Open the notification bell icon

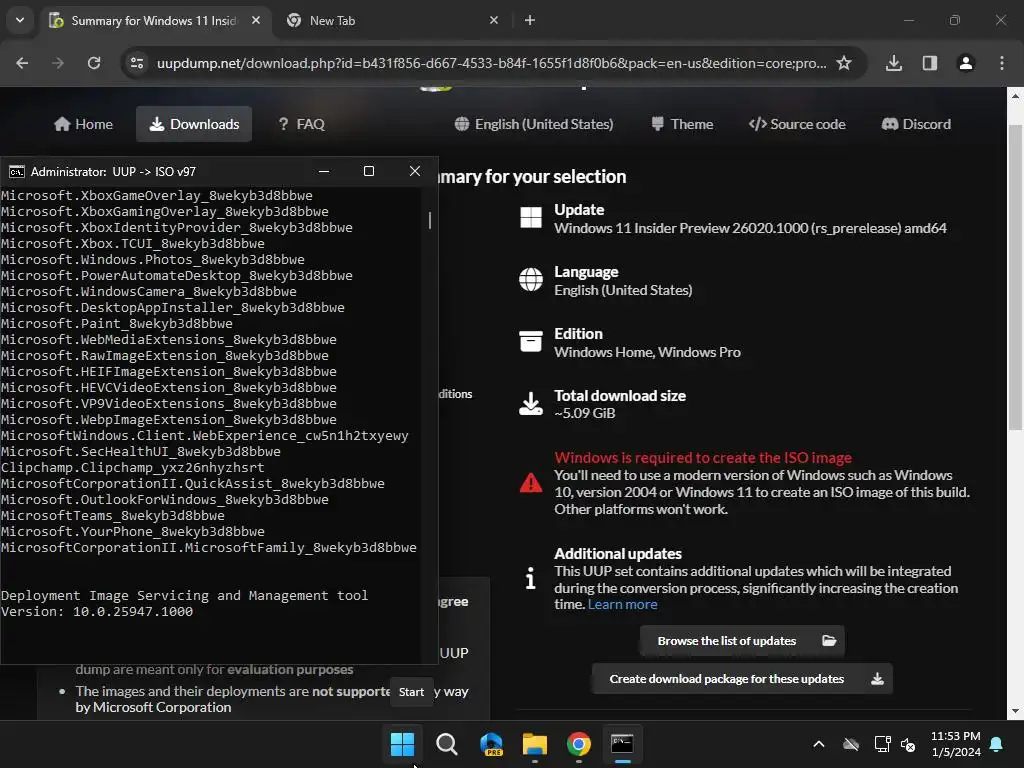coord(997,744)
